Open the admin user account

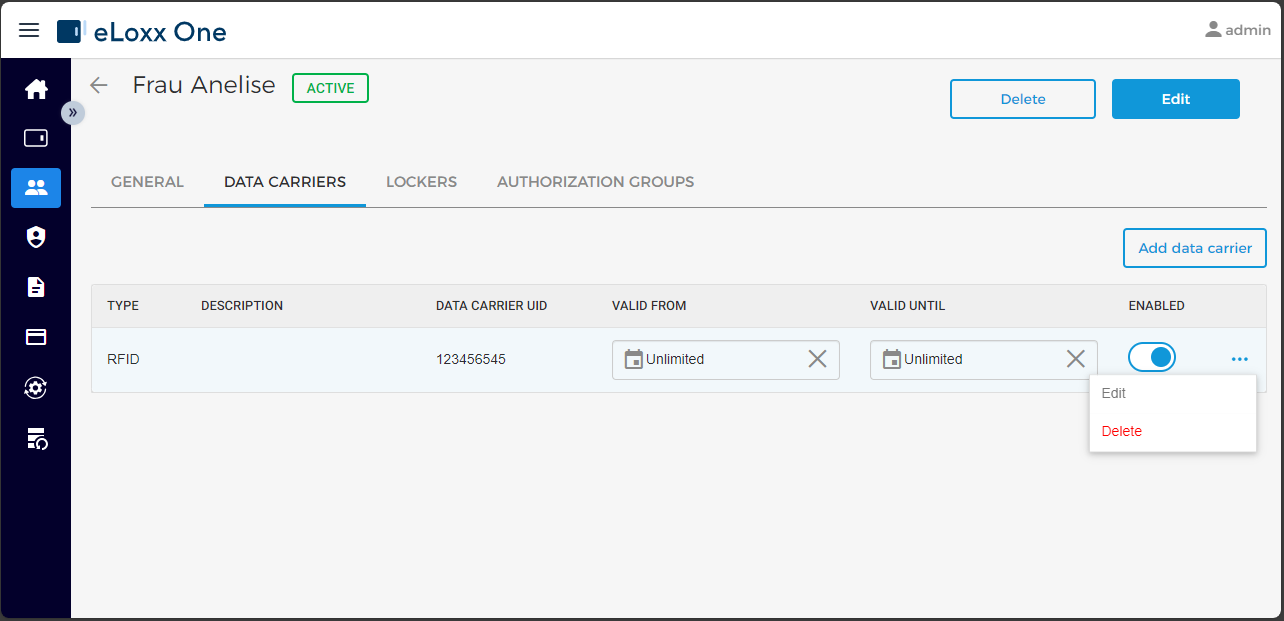click(1238, 30)
